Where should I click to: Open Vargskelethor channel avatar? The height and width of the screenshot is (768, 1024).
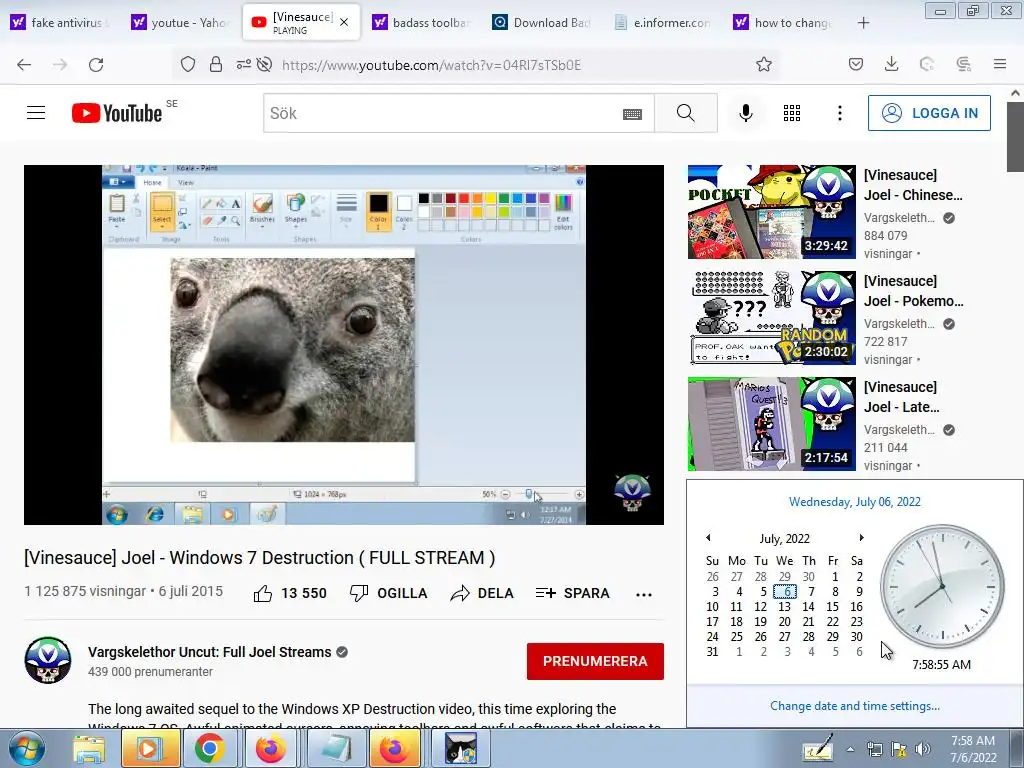[48, 660]
